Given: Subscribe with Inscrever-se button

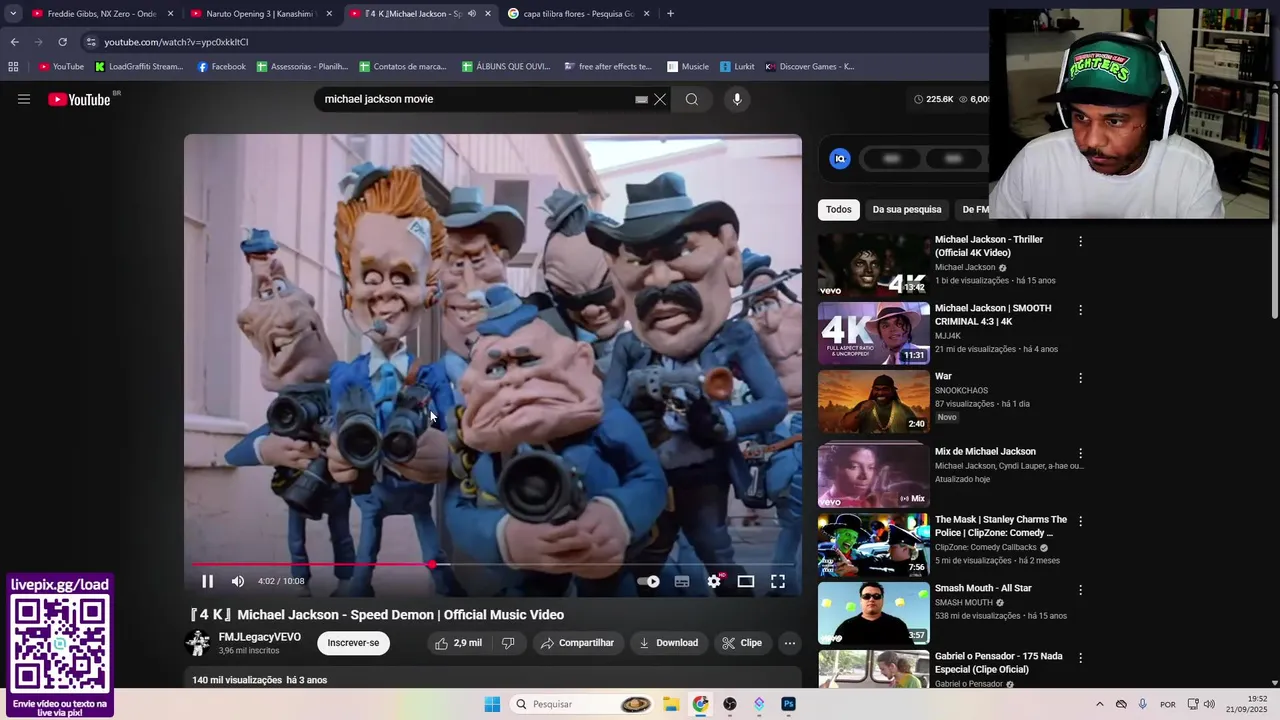Looking at the screenshot, I should tap(353, 643).
